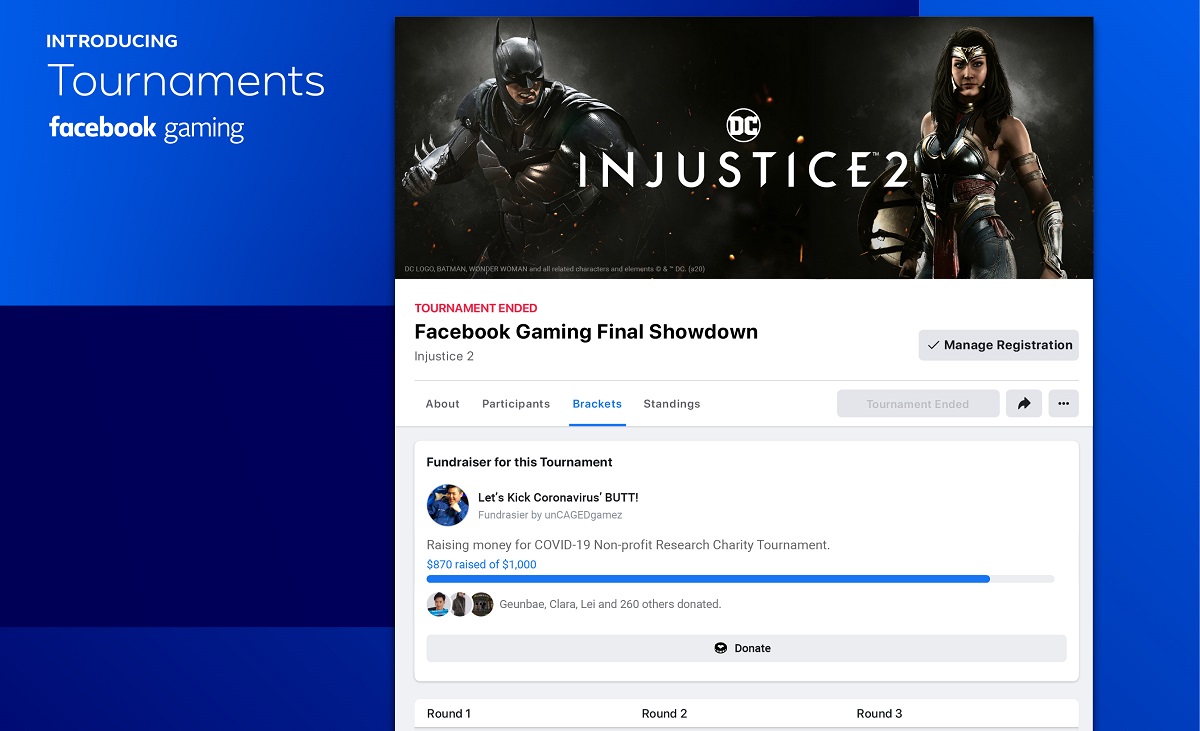Select the Brackets tab
Viewport: 1200px width, 731px height.
597,404
